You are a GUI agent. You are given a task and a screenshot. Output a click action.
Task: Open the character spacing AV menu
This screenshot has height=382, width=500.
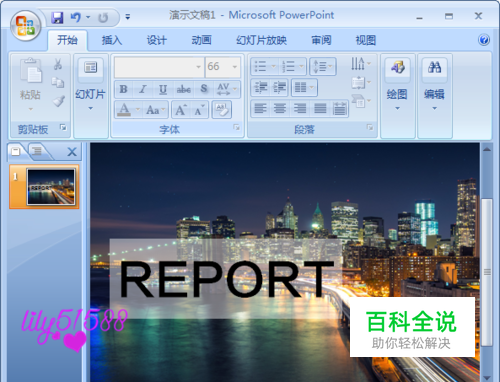[227, 89]
